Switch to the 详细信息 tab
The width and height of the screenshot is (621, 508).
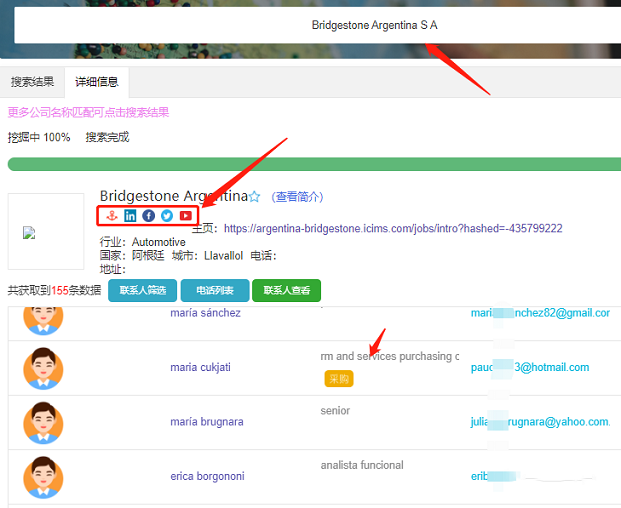point(97,82)
